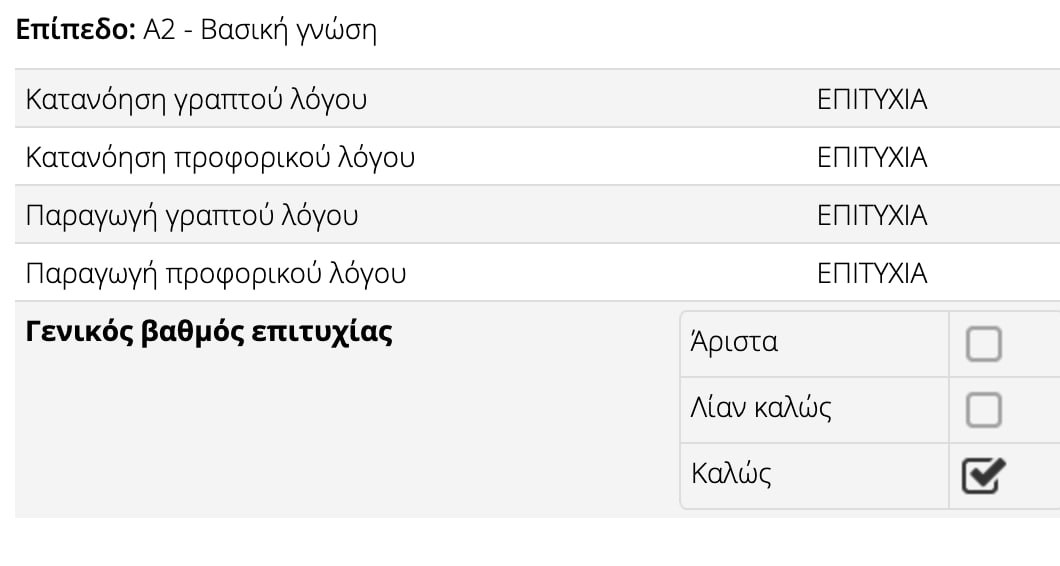
Task: Click the Λίαν καλώς grade label
Action: tap(760, 408)
